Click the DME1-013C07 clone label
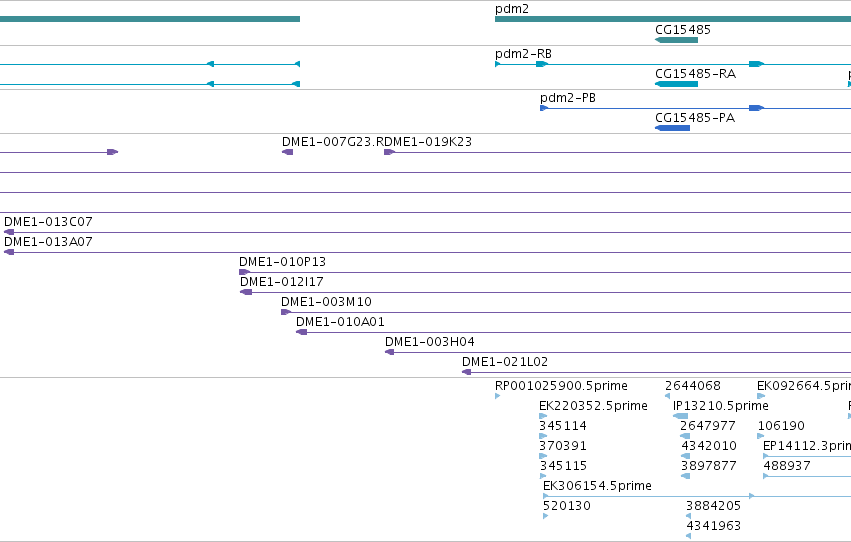 48,222
